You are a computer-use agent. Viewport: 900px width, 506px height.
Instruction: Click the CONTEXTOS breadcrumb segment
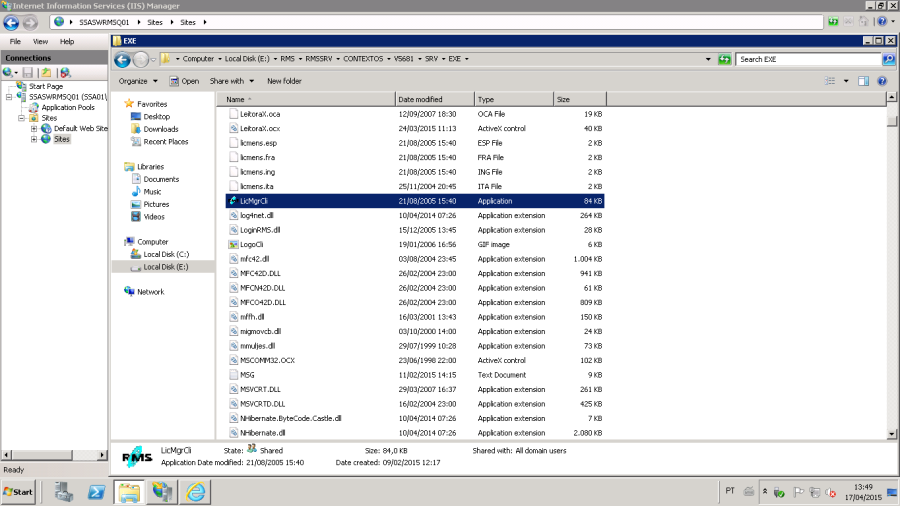click(363, 59)
